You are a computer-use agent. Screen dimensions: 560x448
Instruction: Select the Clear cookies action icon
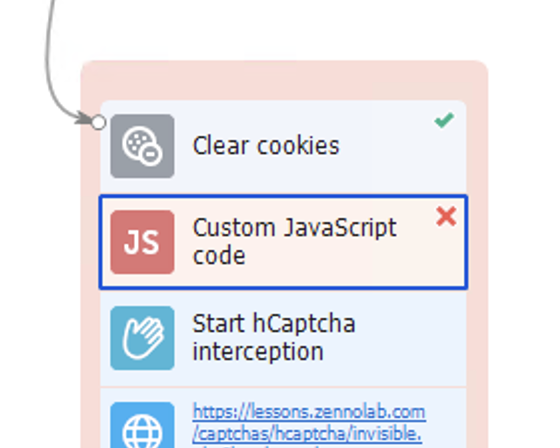pos(142,146)
